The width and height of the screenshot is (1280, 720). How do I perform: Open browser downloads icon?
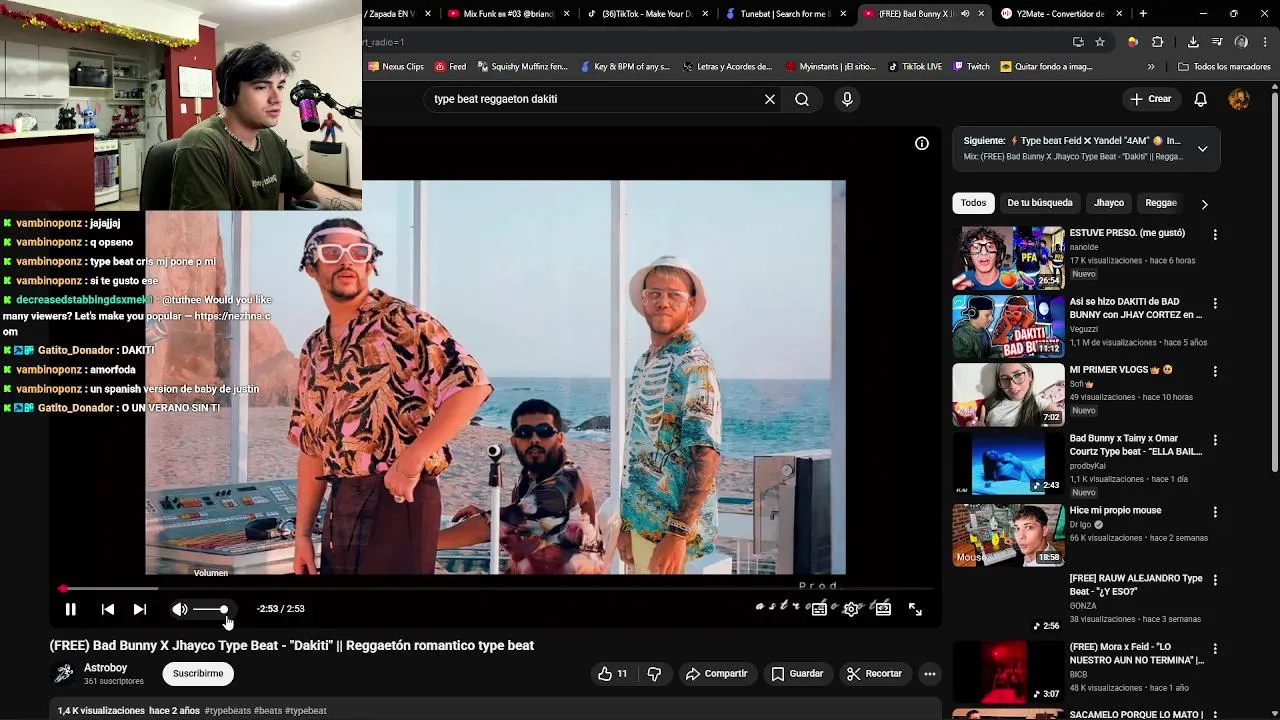tap(1193, 42)
